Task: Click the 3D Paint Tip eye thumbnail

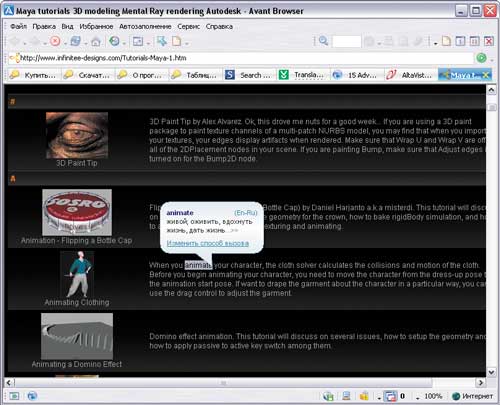Action: [x=77, y=135]
